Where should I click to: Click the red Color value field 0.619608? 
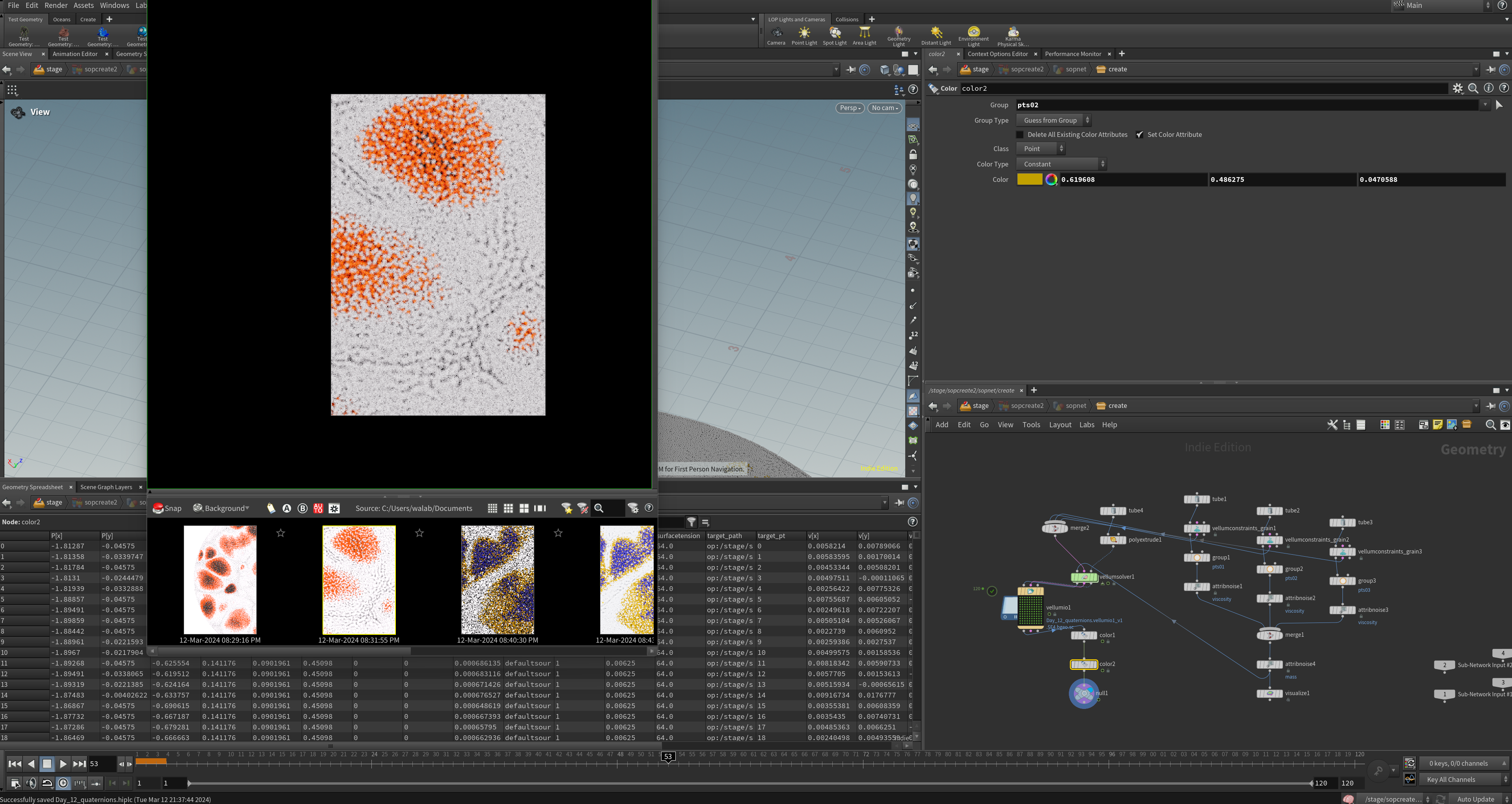click(1133, 180)
